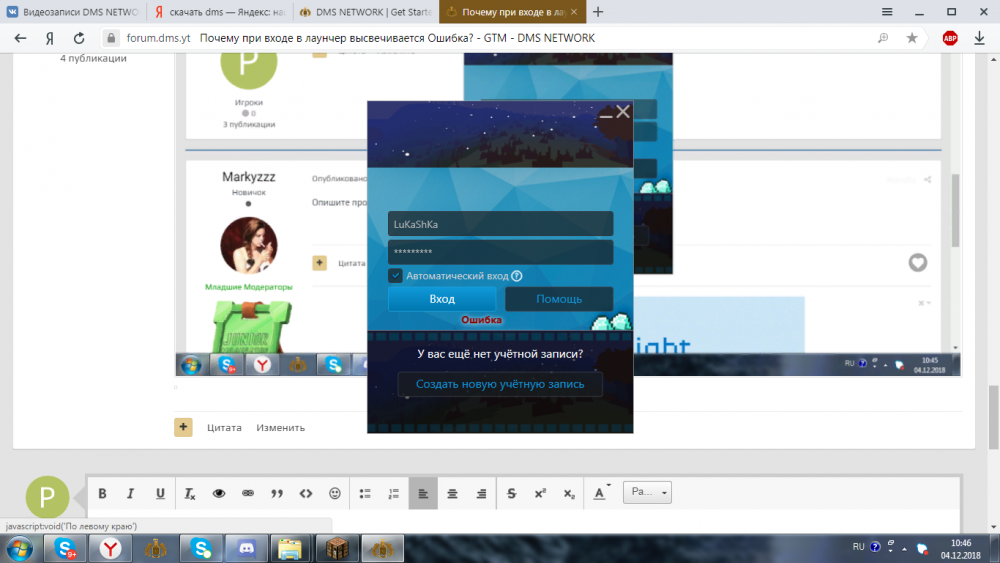Go back in browser
The width and height of the screenshot is (1000, 563).
click(20, 38)
